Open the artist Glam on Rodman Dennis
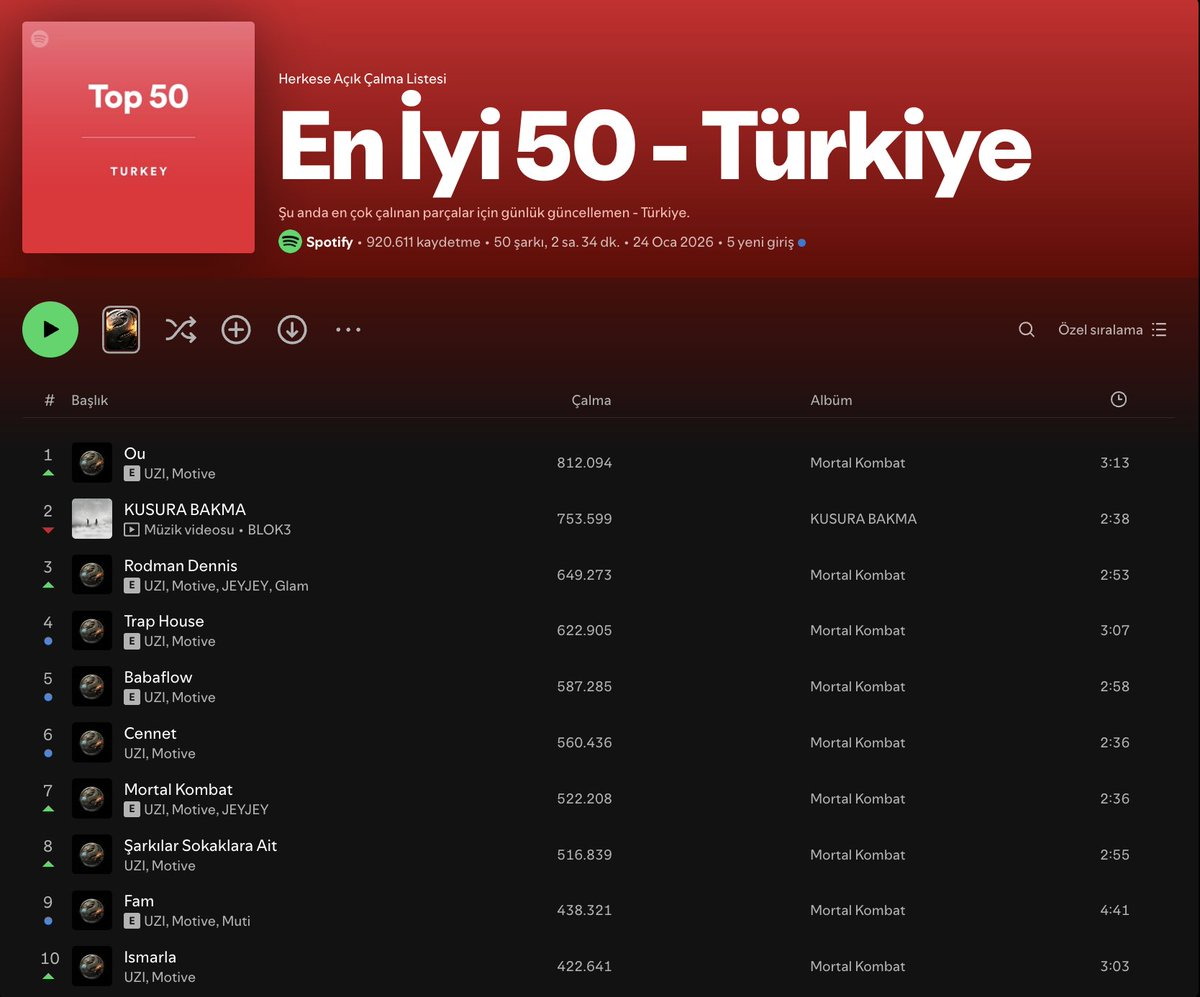The height and width of the screenshot is (997, 1200). [x=292, y=586]
